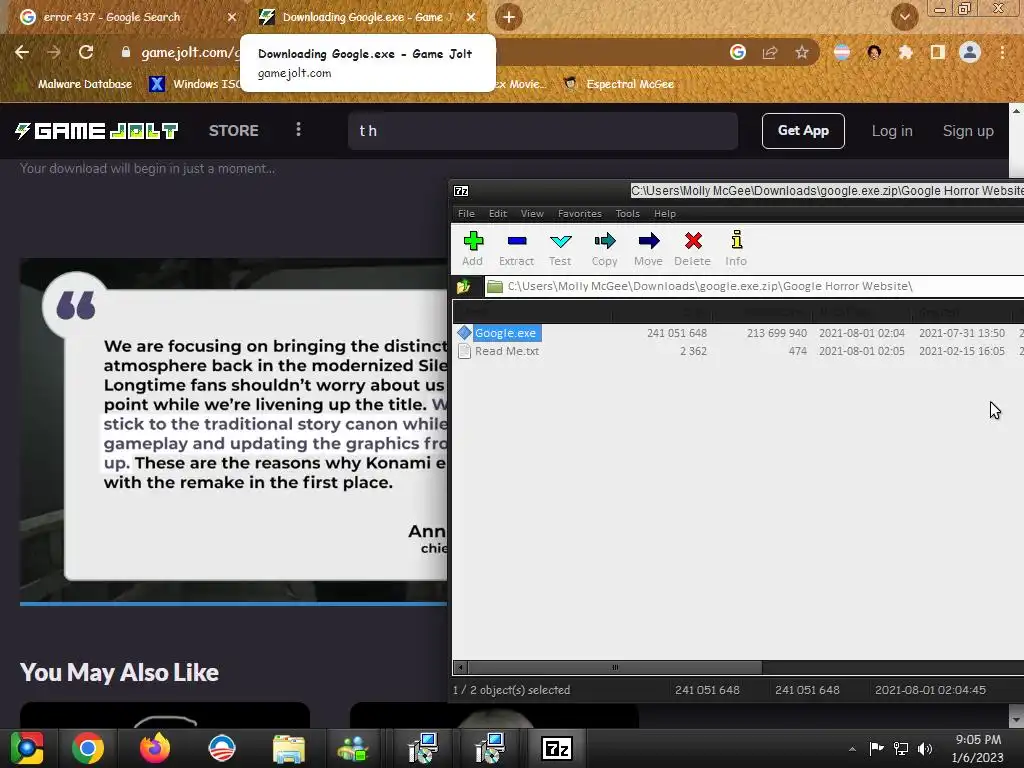Viewport: 1024px width, 768px height.
Task: Open Game Jolt STORE link
Action: pos(234,131)
